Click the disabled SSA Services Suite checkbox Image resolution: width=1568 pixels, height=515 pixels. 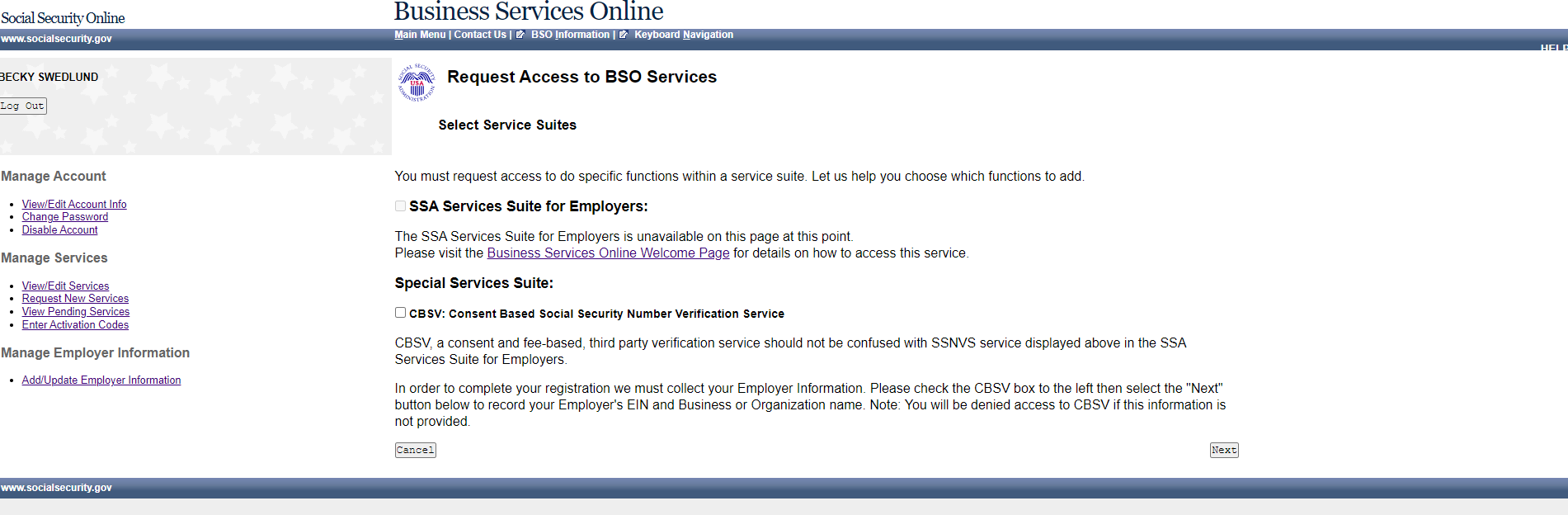[x=400, y=206]
